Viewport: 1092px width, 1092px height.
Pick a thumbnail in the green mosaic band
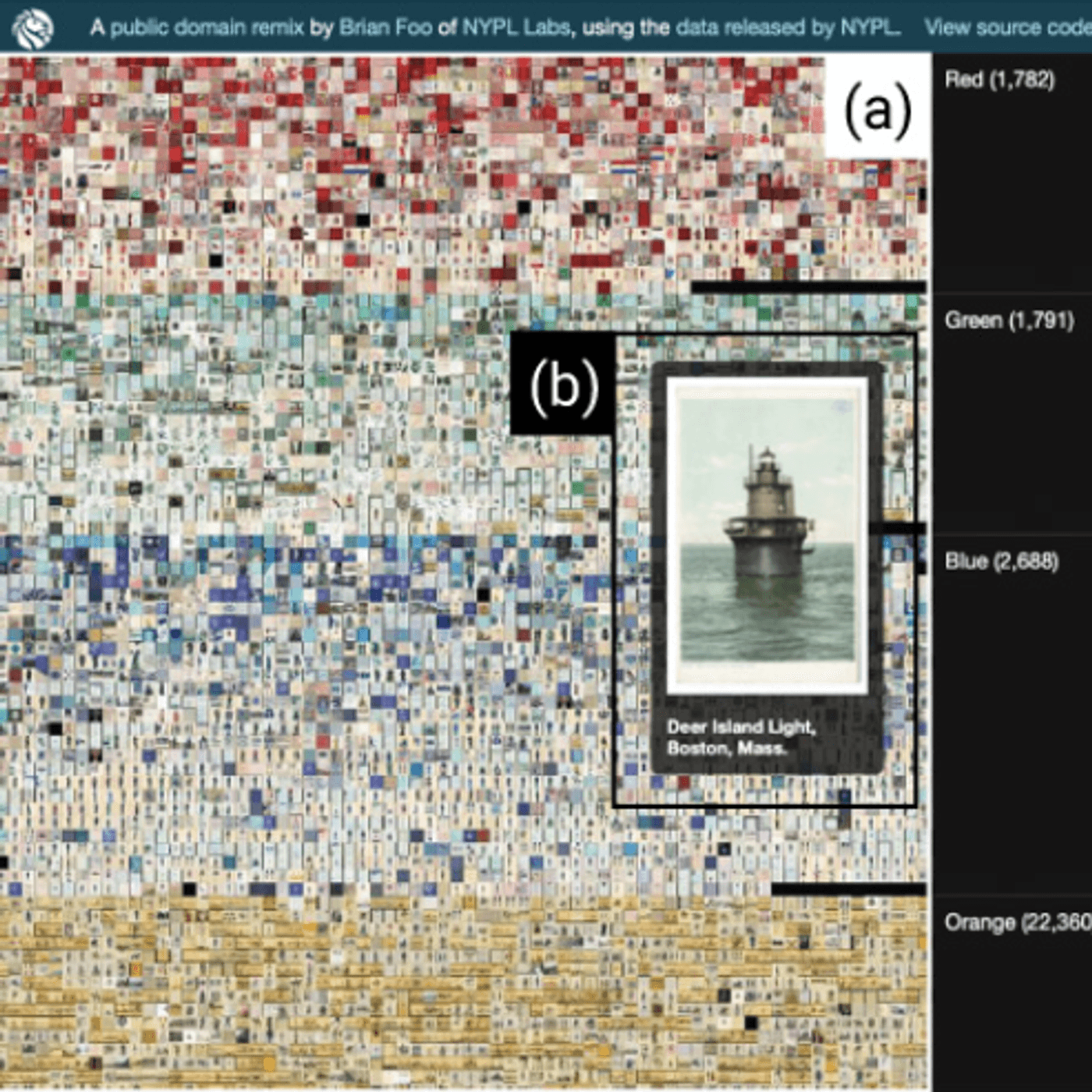click(x=234, y=390)
